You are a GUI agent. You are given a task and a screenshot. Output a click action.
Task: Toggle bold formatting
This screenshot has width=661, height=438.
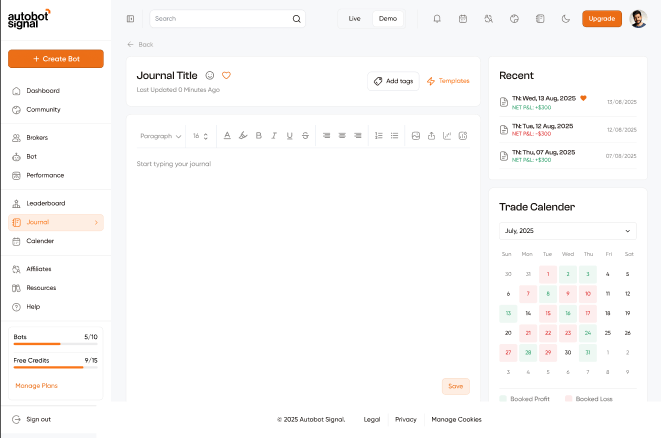pyautogui.click(x=258, y=136)
